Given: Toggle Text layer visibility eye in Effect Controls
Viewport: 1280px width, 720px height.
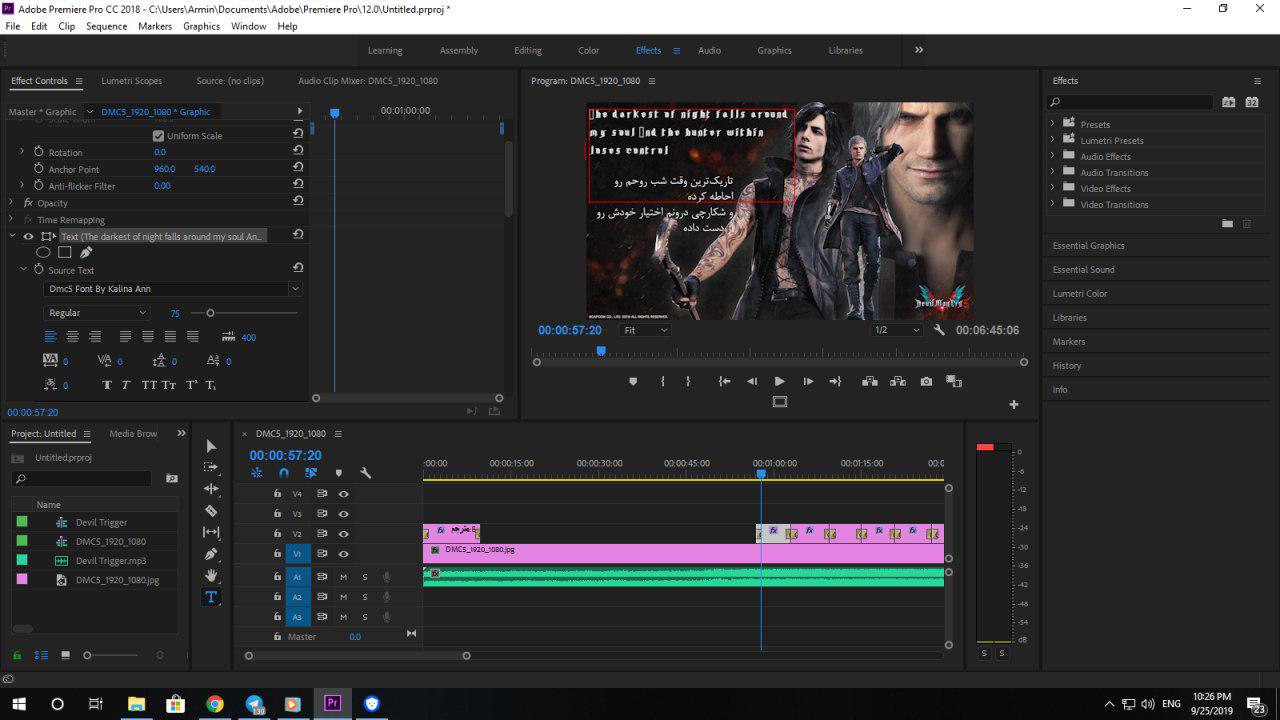Looking at the screenshot, I should (x=28, y=236).
